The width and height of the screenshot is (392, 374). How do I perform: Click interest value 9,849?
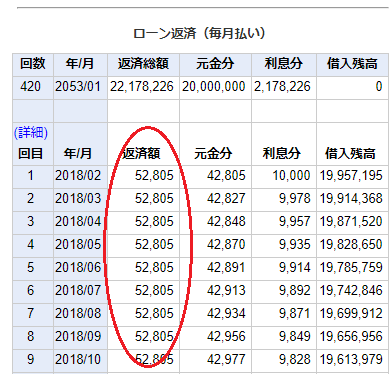click(295, 337)
